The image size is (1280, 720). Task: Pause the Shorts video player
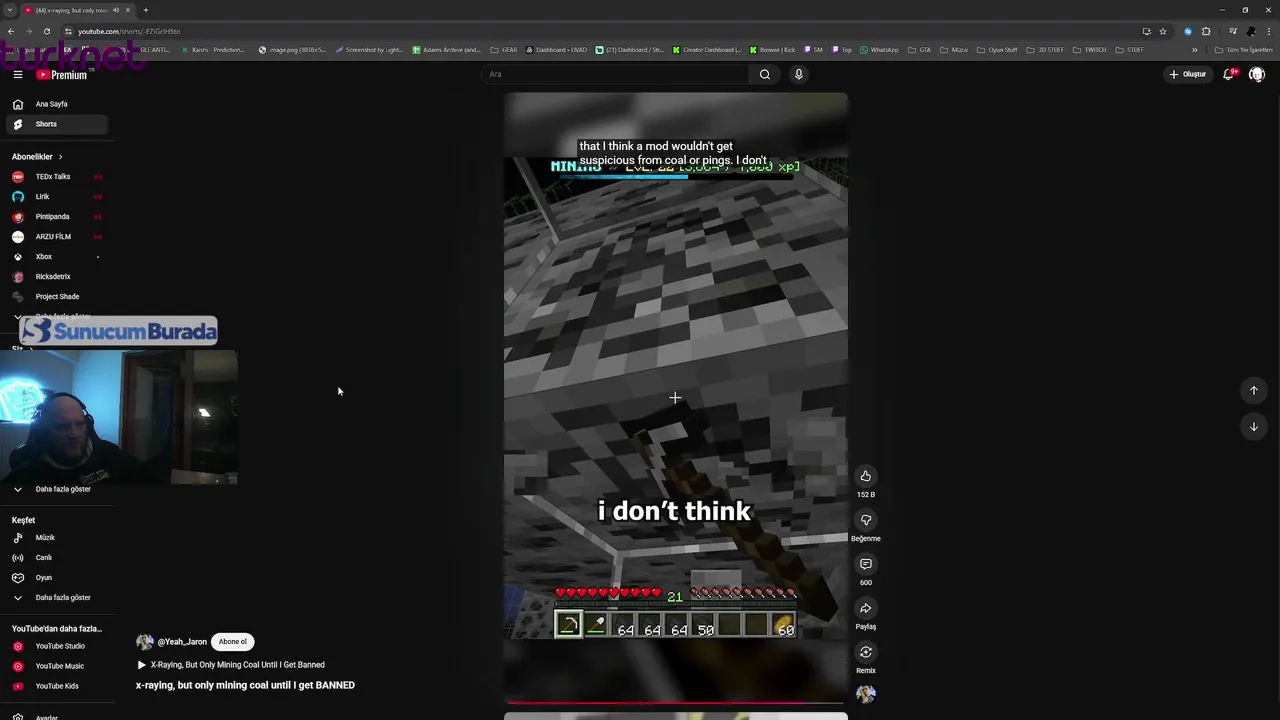[x=675, y=397]
